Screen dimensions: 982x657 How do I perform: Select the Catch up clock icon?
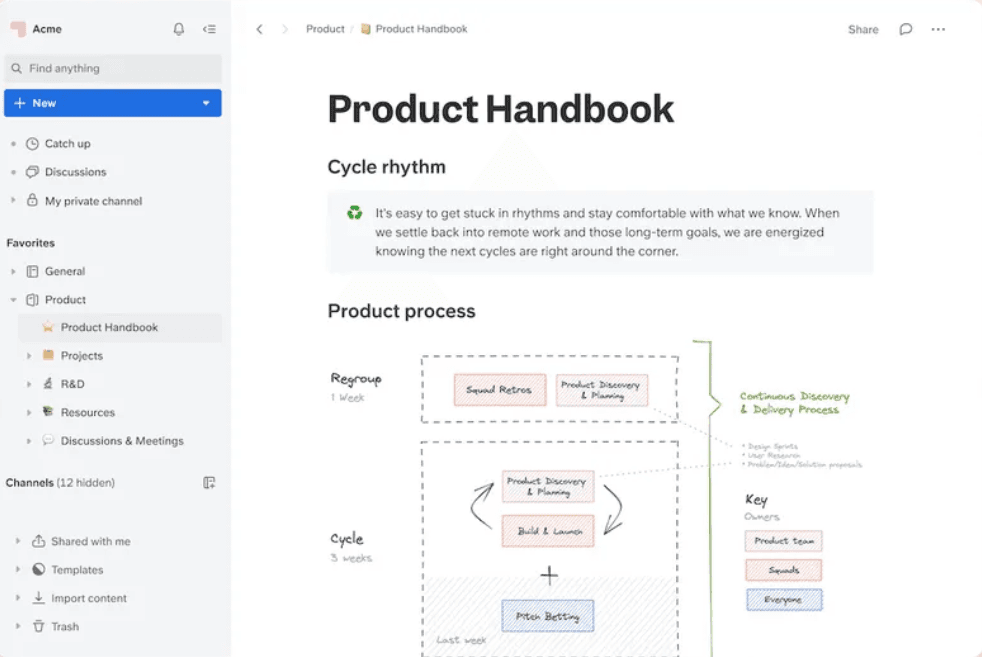click(32, 143)
